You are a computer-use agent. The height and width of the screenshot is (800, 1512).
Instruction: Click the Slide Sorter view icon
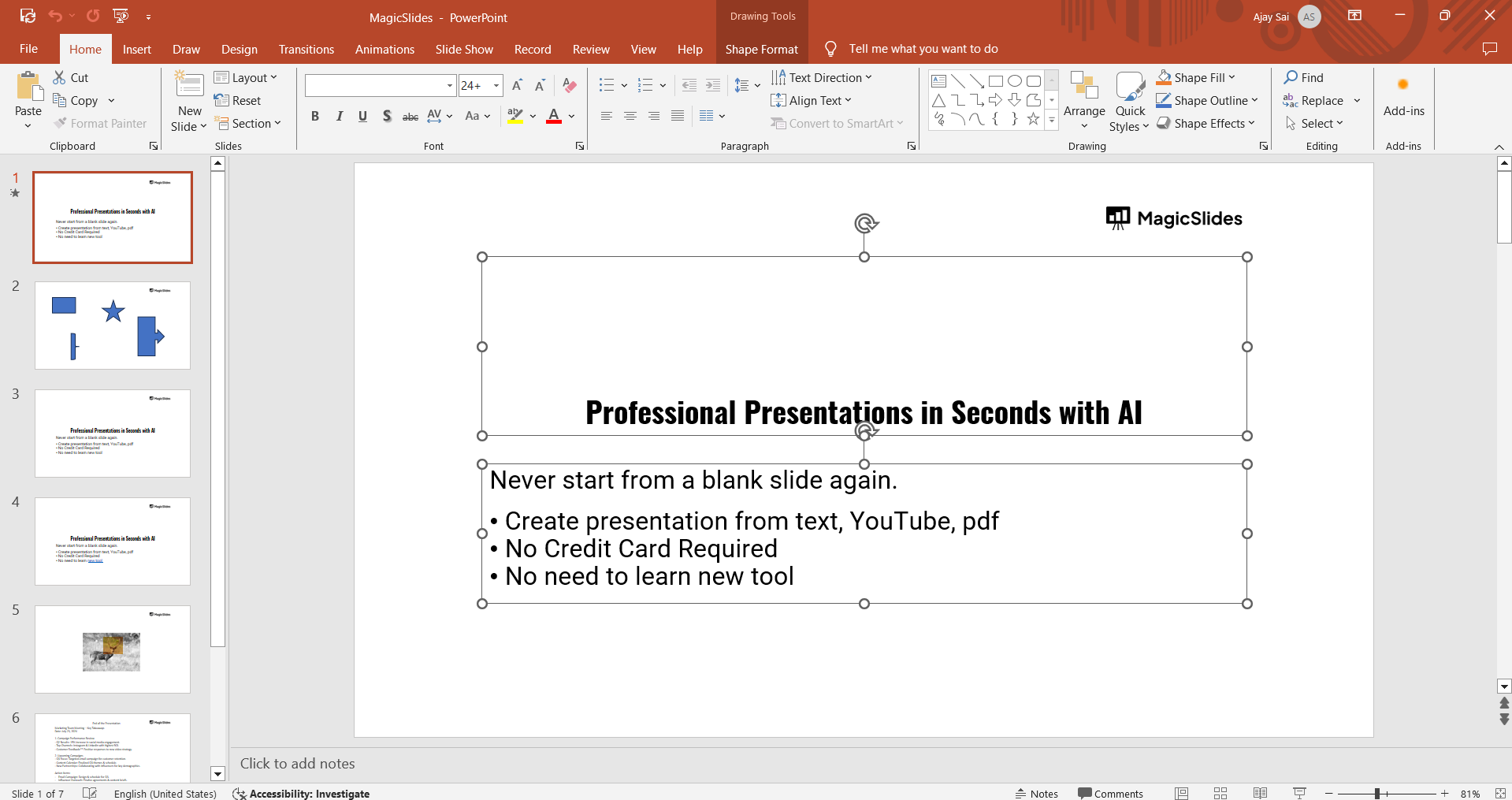(1220, 793)
